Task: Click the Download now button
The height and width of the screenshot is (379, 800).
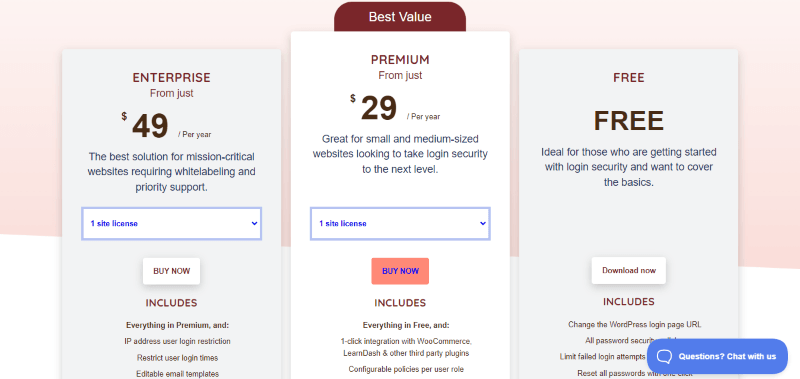Action: click(629, 270)
